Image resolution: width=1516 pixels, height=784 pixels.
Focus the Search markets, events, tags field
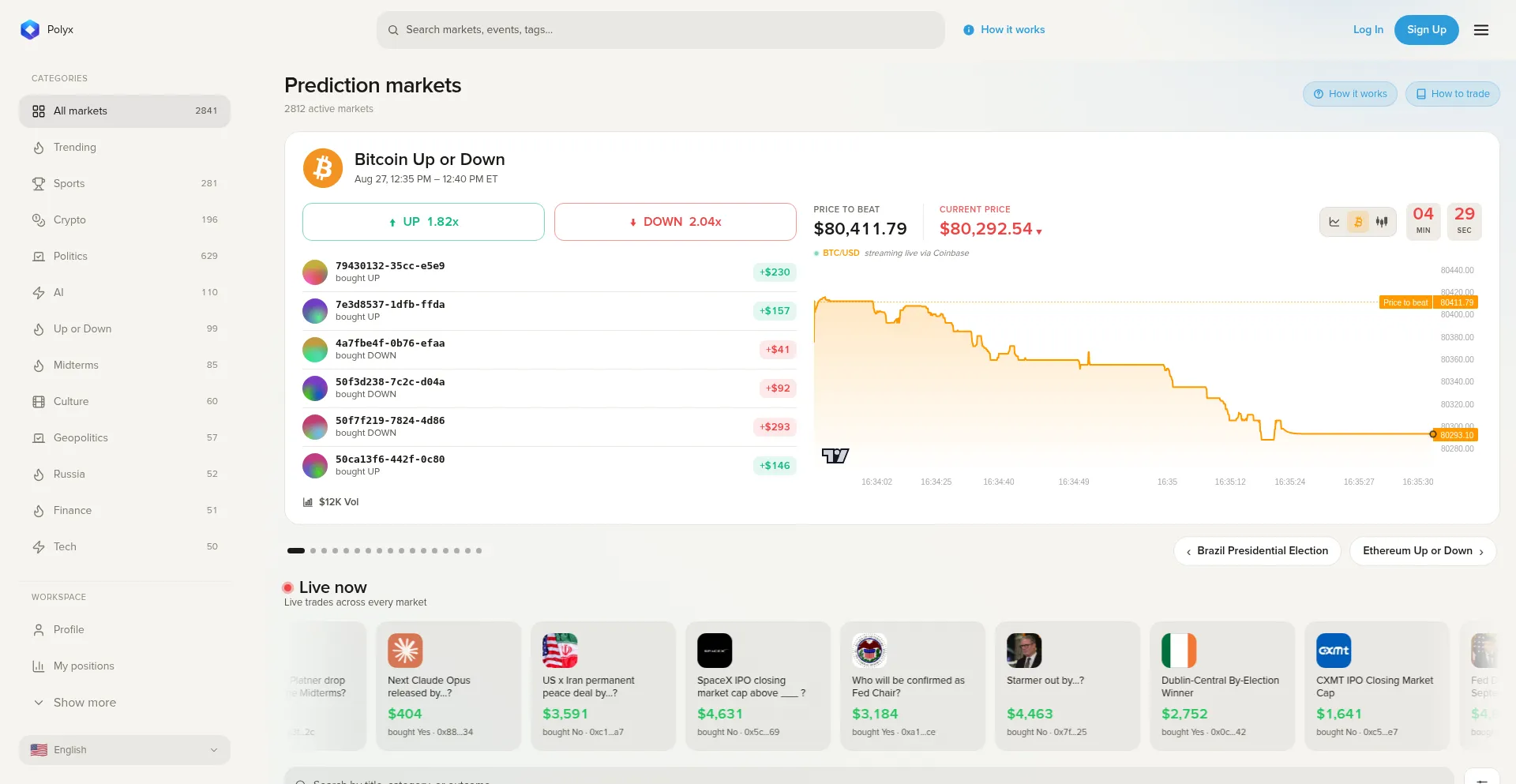(661, 30)
